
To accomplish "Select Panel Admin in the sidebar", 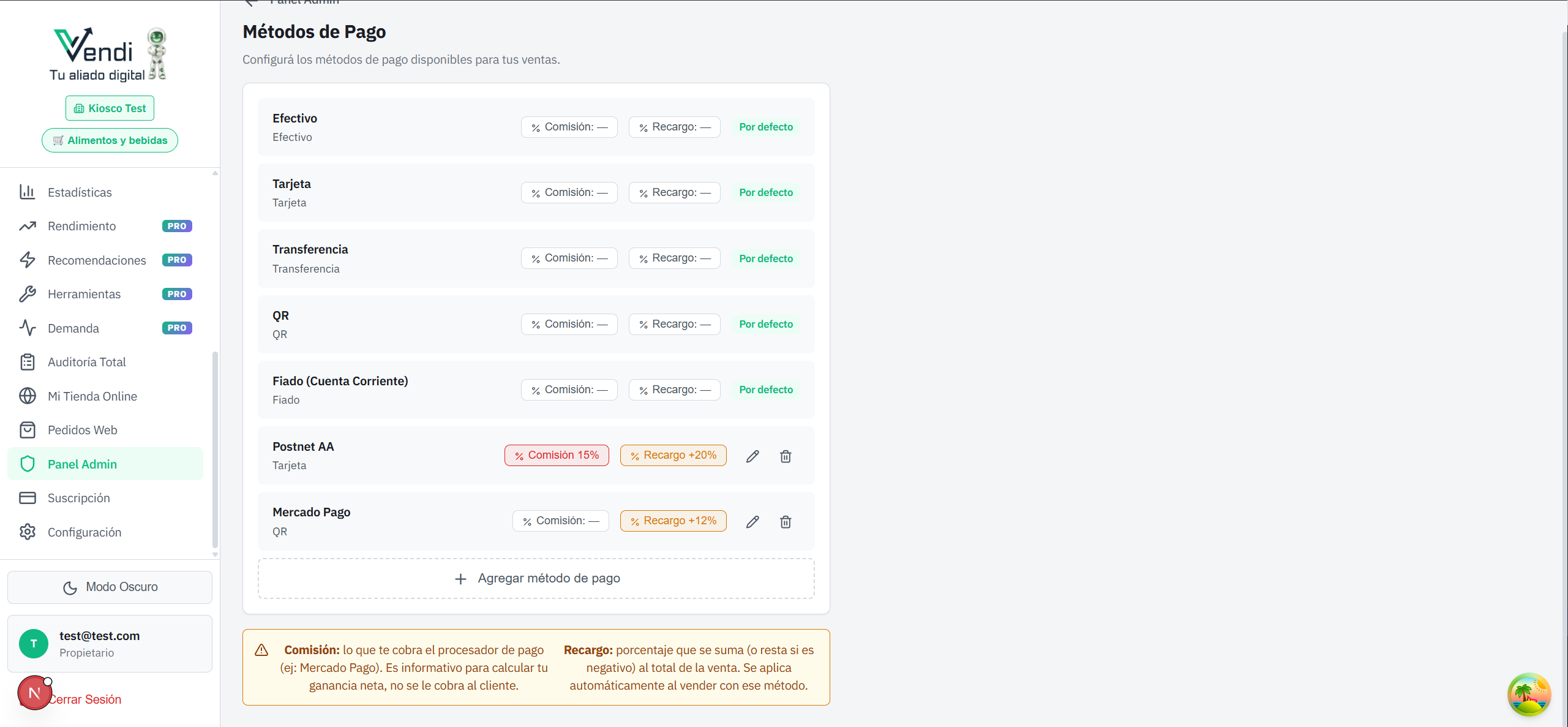I will tap(83, 464).
